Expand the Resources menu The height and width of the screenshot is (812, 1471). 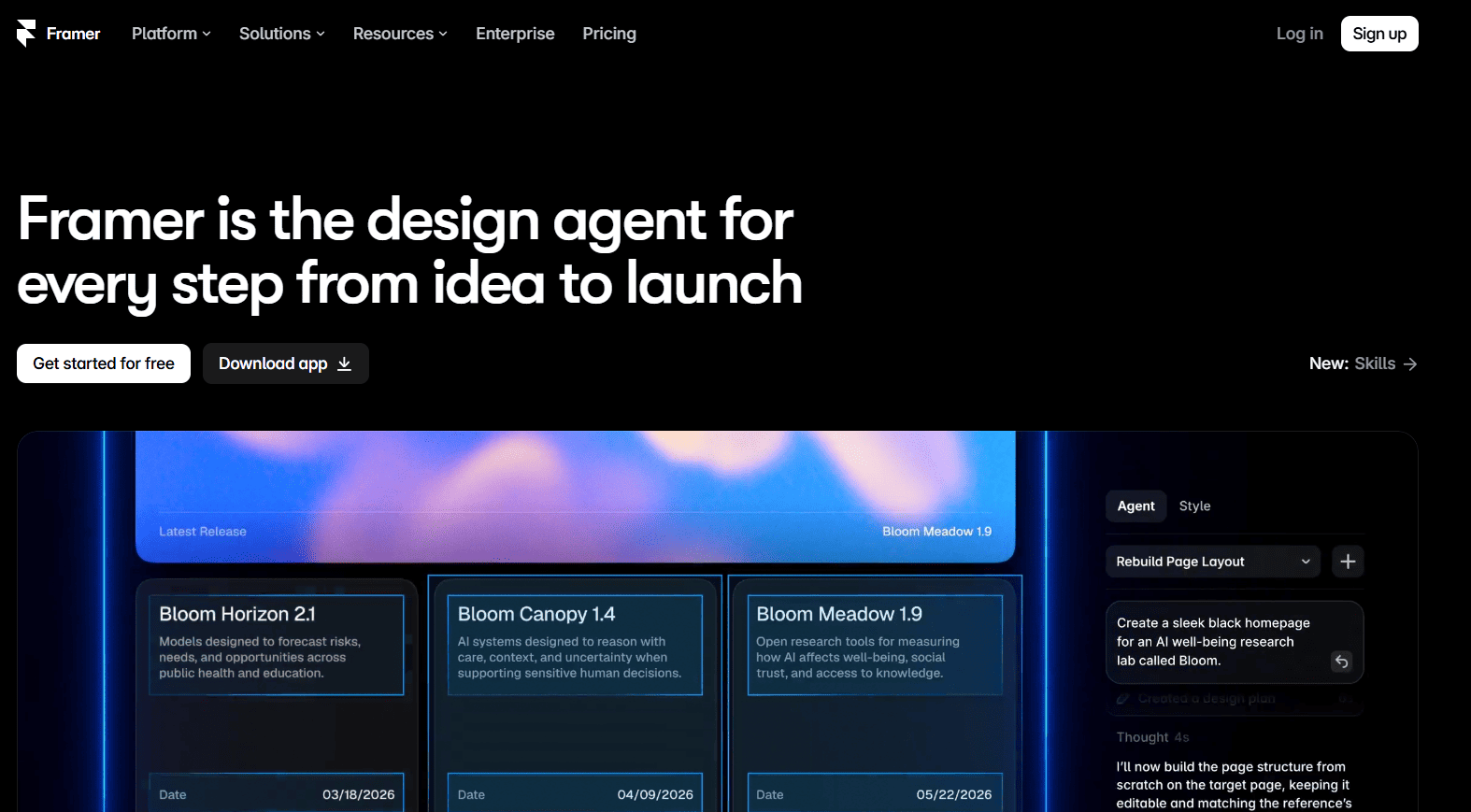[x=400, y=34]
